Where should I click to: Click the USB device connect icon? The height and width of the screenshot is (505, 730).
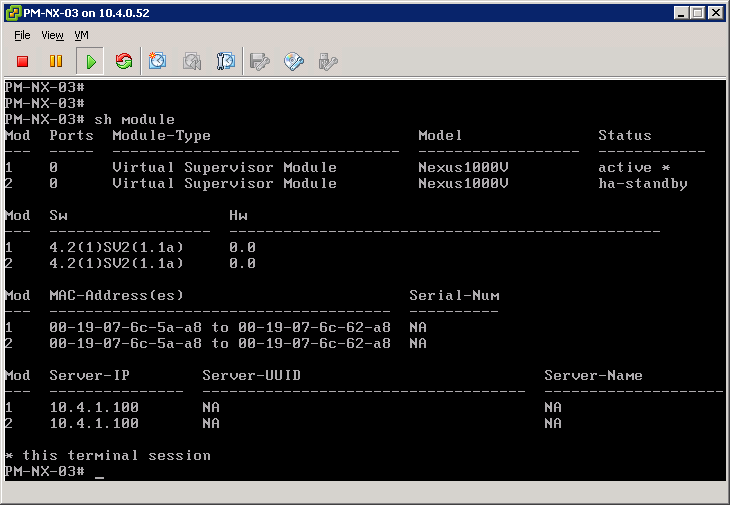328,61
